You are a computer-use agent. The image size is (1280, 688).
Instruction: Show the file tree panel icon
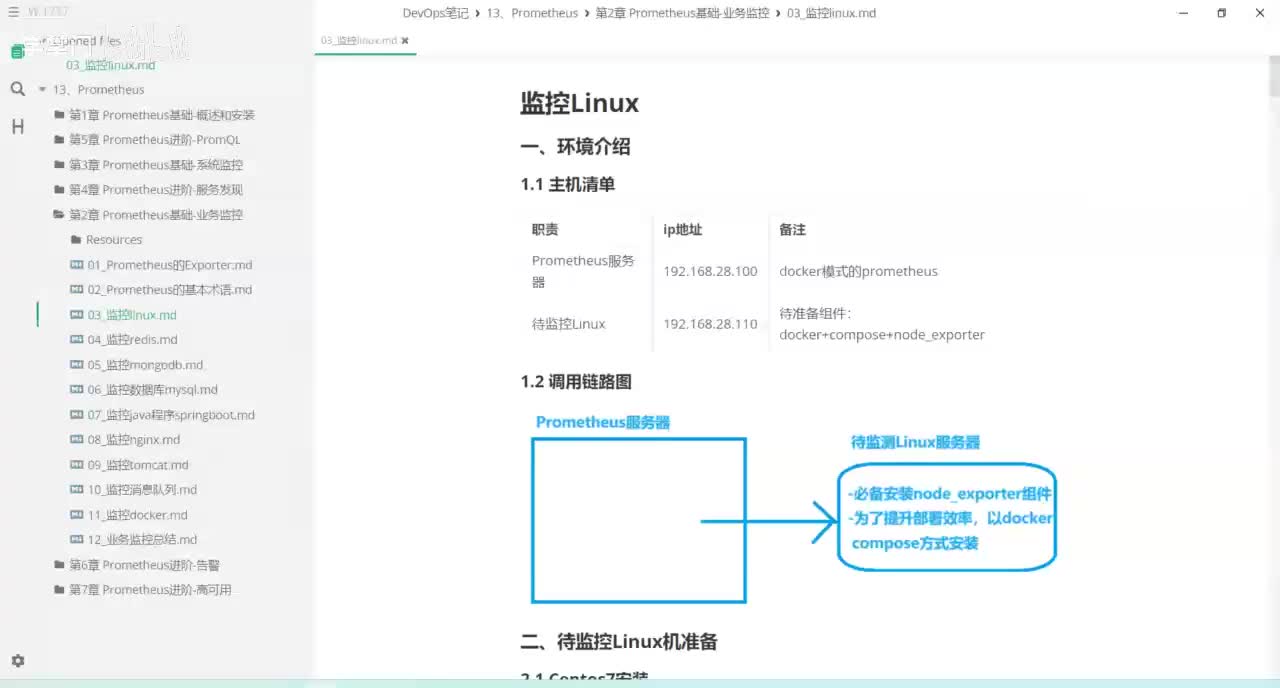[x=17, y=52]
